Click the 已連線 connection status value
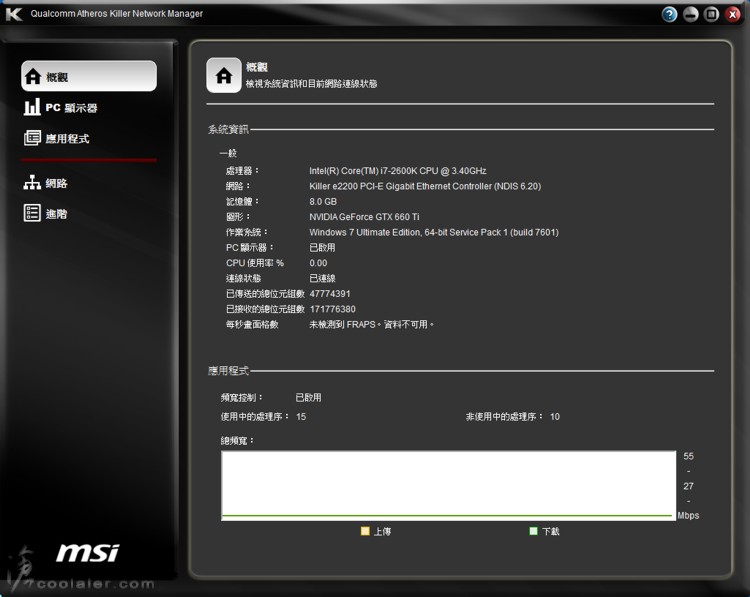The width and height of the screenshot is (750, 597). pos(322,278)
